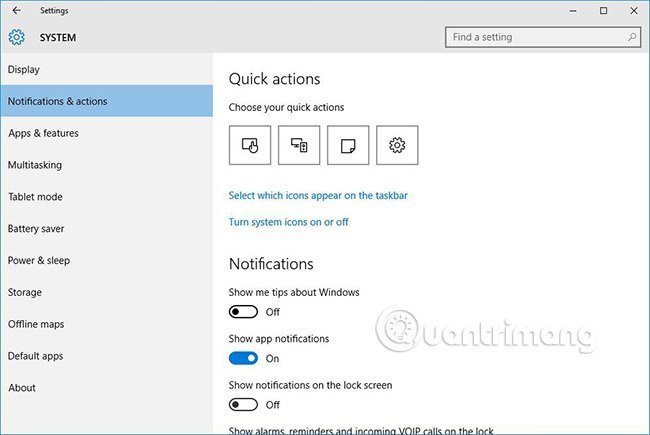Viewport: 650px width, 435px height.
Task: Select Notifications & actions in sidebar
Action: pyautogui.click(x=107, y=101)
